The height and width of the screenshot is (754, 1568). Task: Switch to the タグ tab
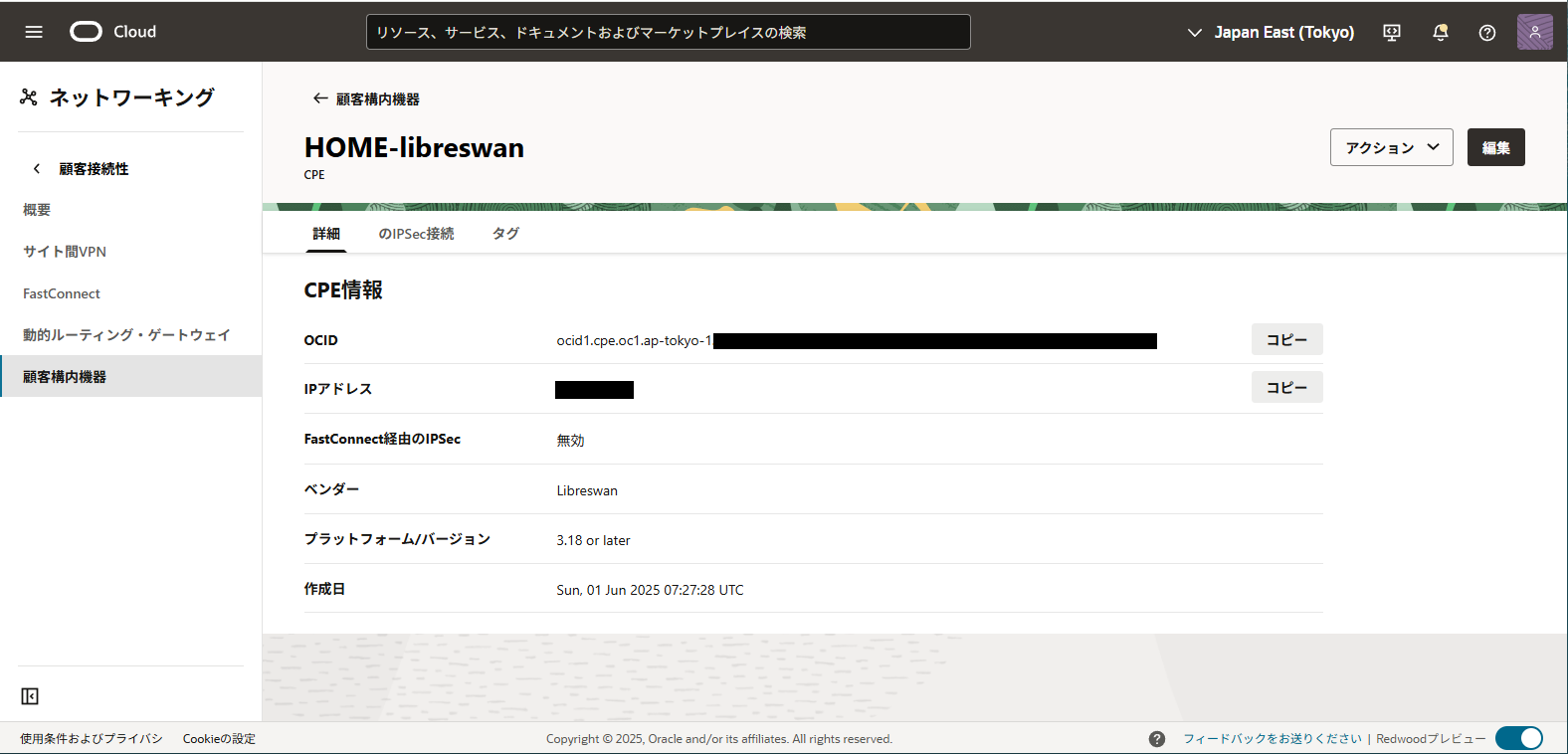coord(505,234)
